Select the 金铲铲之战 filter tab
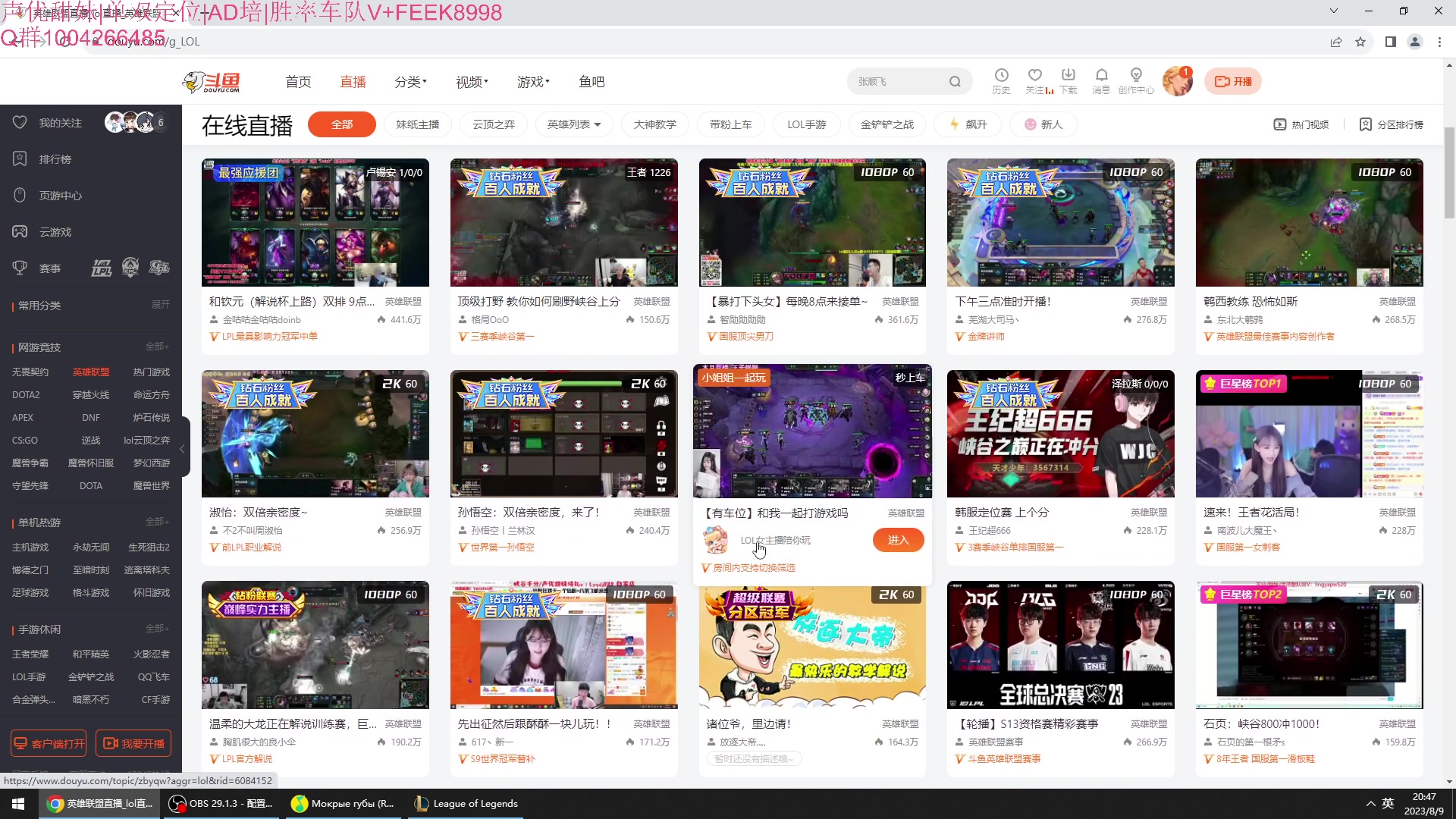The height and width of the screenshot is (819, 1456). point(887,124)
